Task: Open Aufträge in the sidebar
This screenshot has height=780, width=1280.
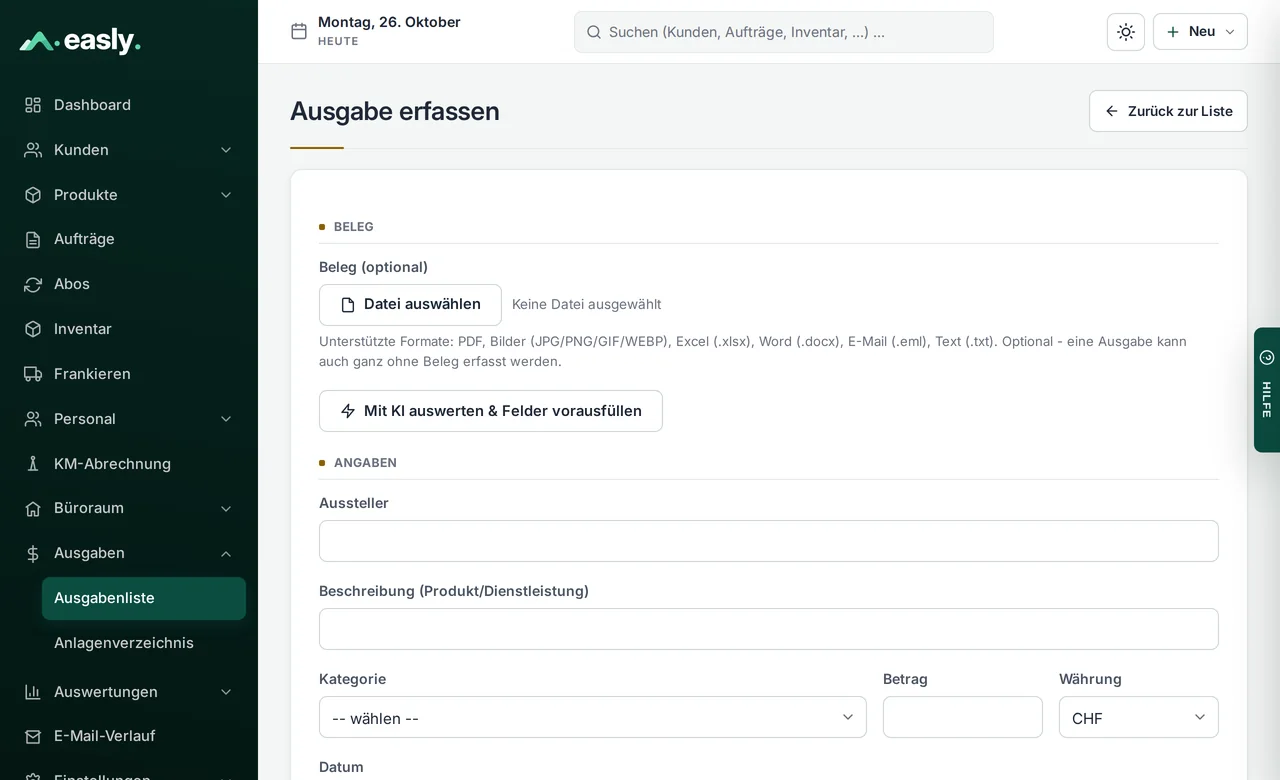Action: tap(129, 239)
